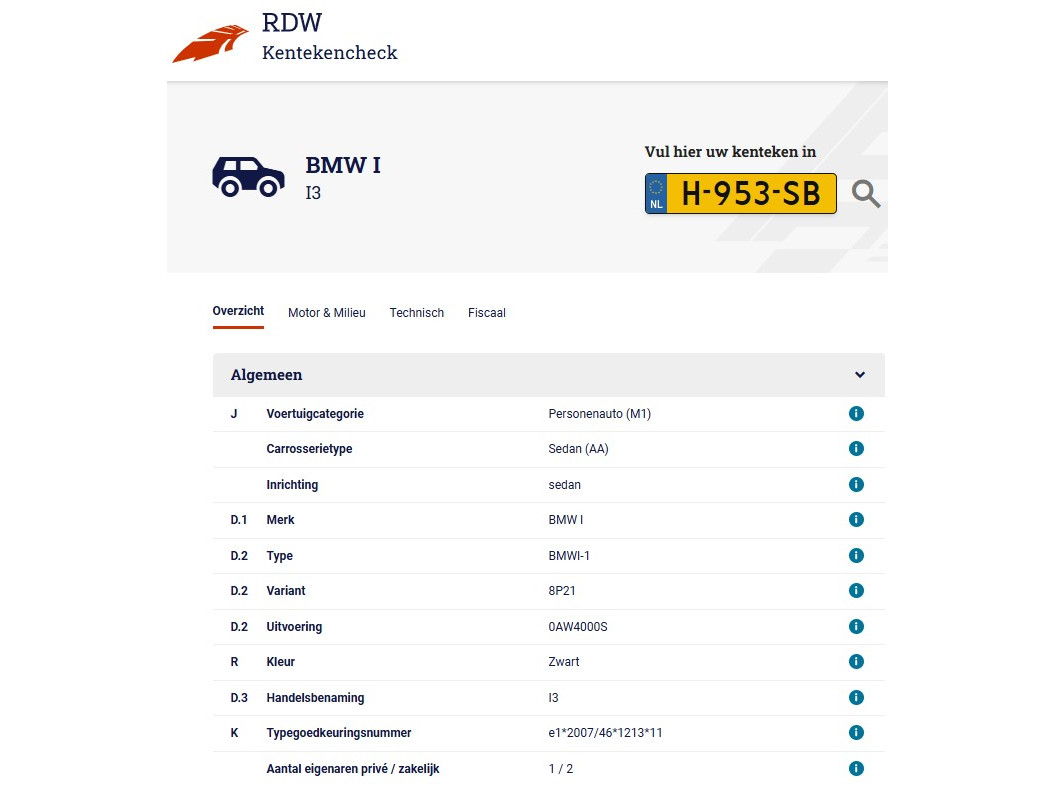Viewport: 1054px width, 791px height.
Task: Click info icon beside Type BMWI-1
Action: point(856,556)
